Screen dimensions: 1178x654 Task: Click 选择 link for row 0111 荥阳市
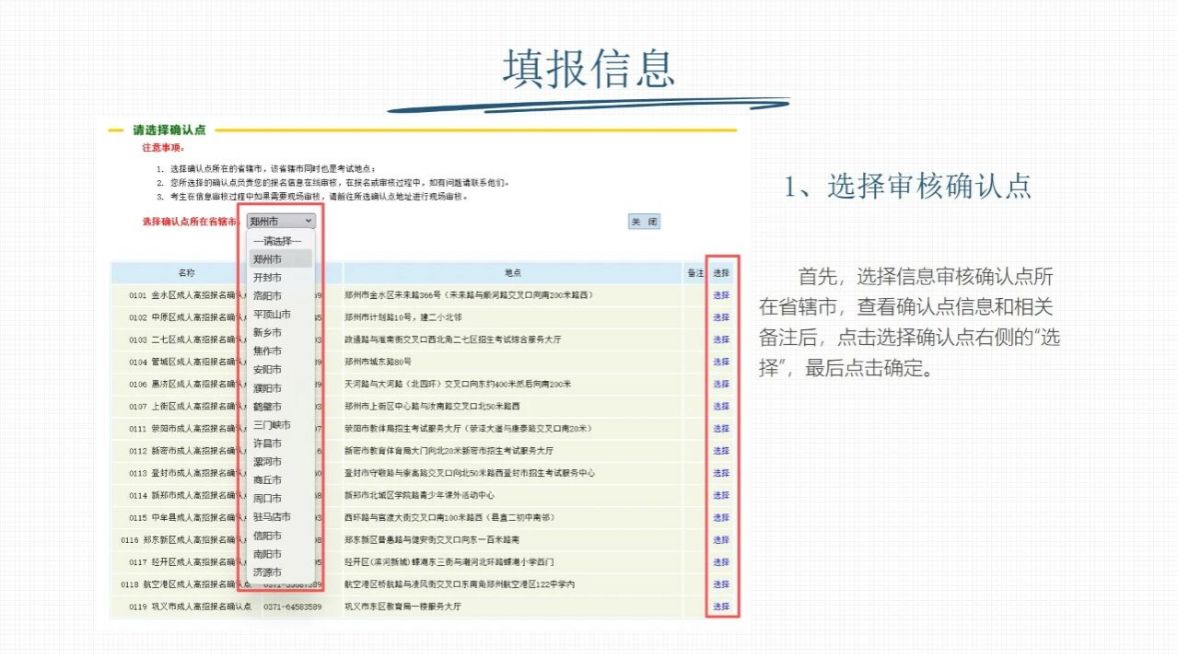[x=721, y=429]
